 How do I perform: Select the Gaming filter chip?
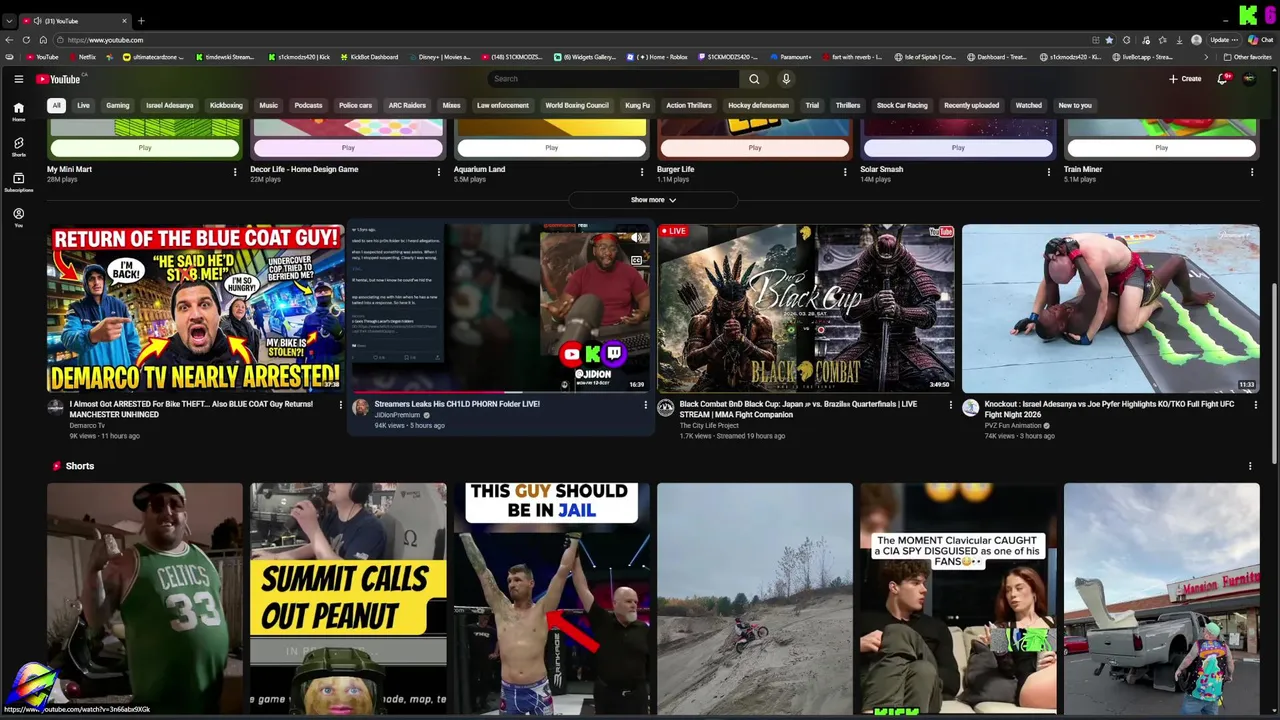118,105
